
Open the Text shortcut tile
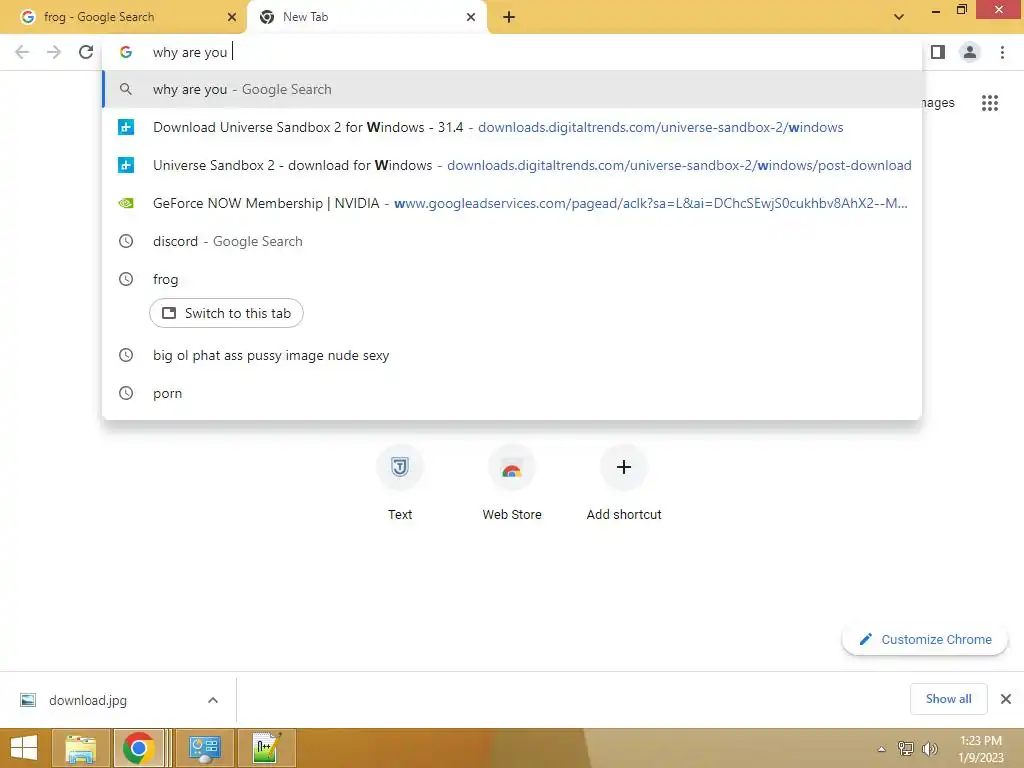click(400, 484)
